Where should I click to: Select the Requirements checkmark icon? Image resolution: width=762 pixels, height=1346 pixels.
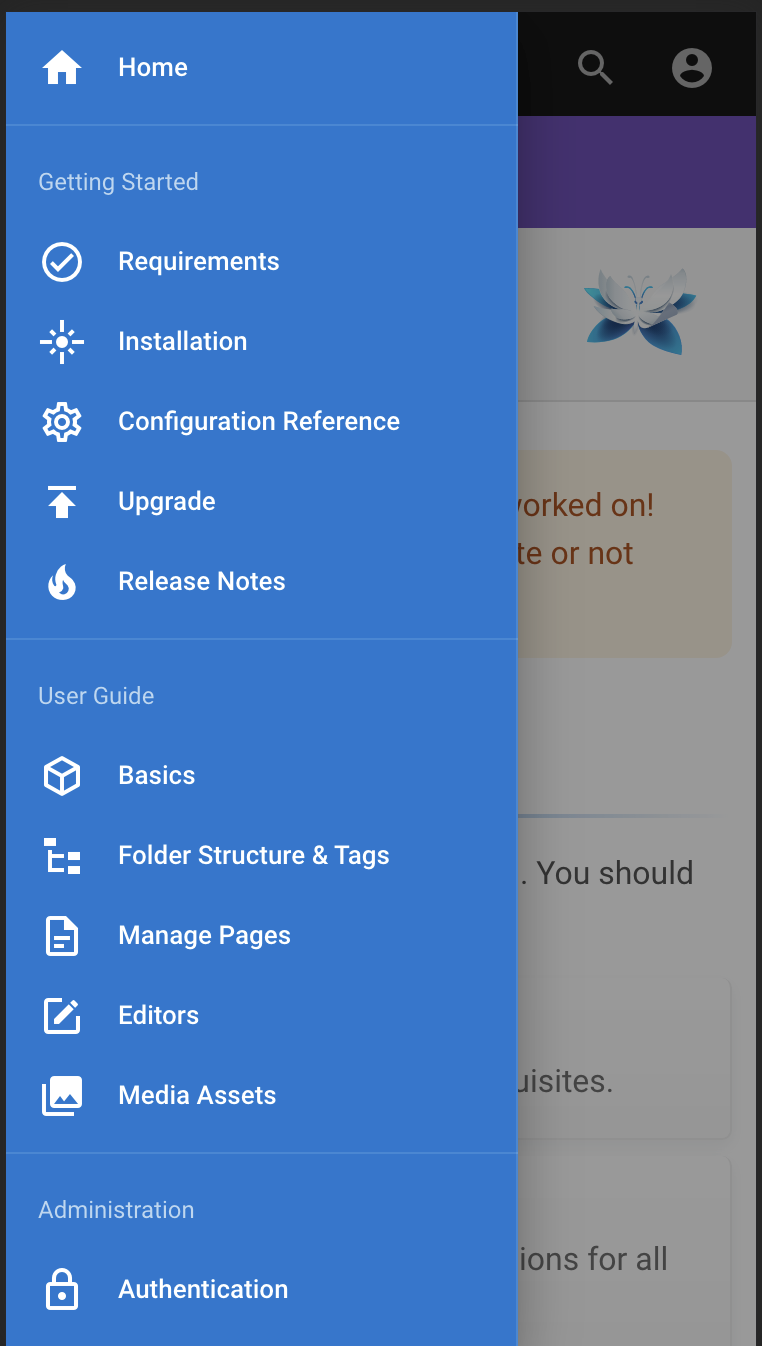click(62, 262)
